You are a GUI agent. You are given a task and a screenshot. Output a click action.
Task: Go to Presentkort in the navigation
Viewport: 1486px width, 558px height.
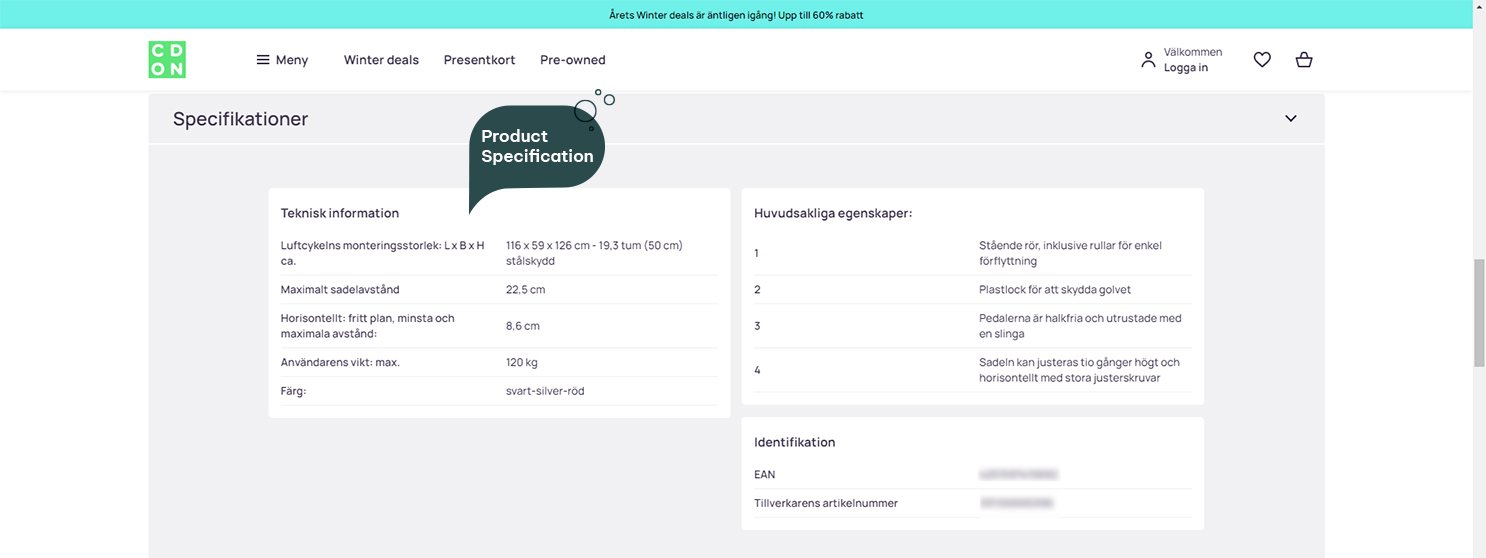pyautogui.click(x=479, y=60)
